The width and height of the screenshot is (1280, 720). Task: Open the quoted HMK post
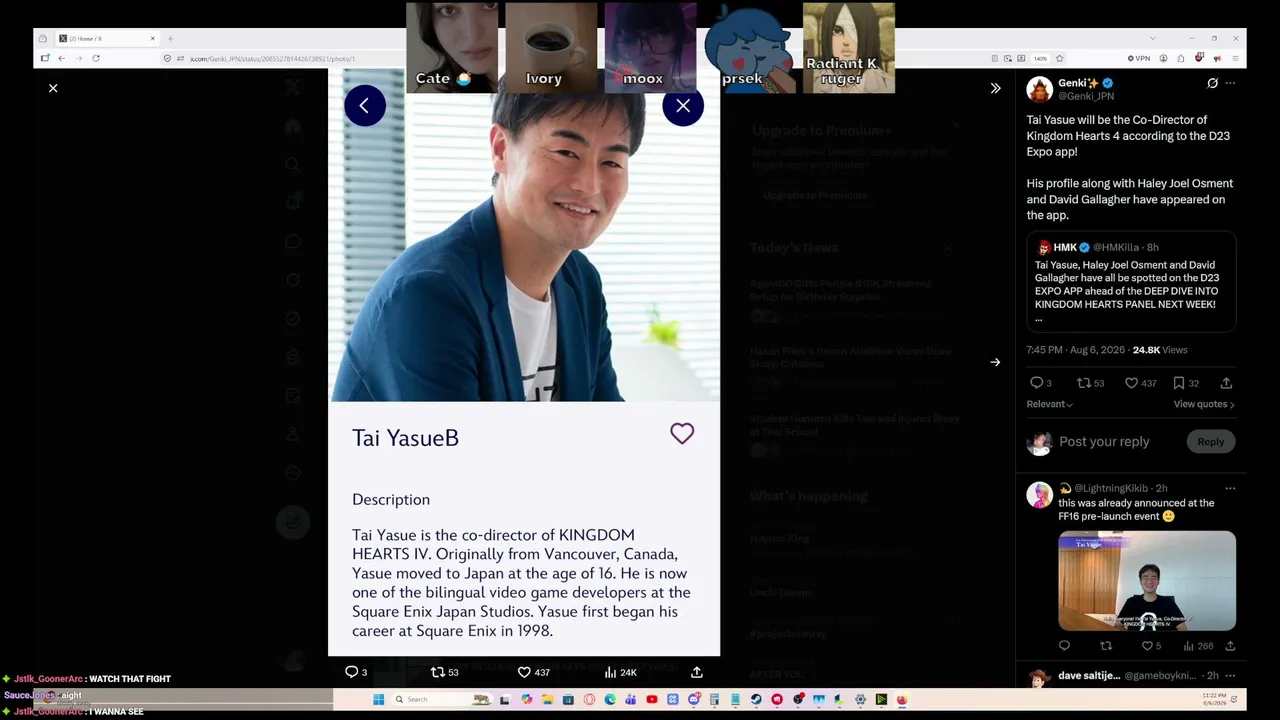1131,282
